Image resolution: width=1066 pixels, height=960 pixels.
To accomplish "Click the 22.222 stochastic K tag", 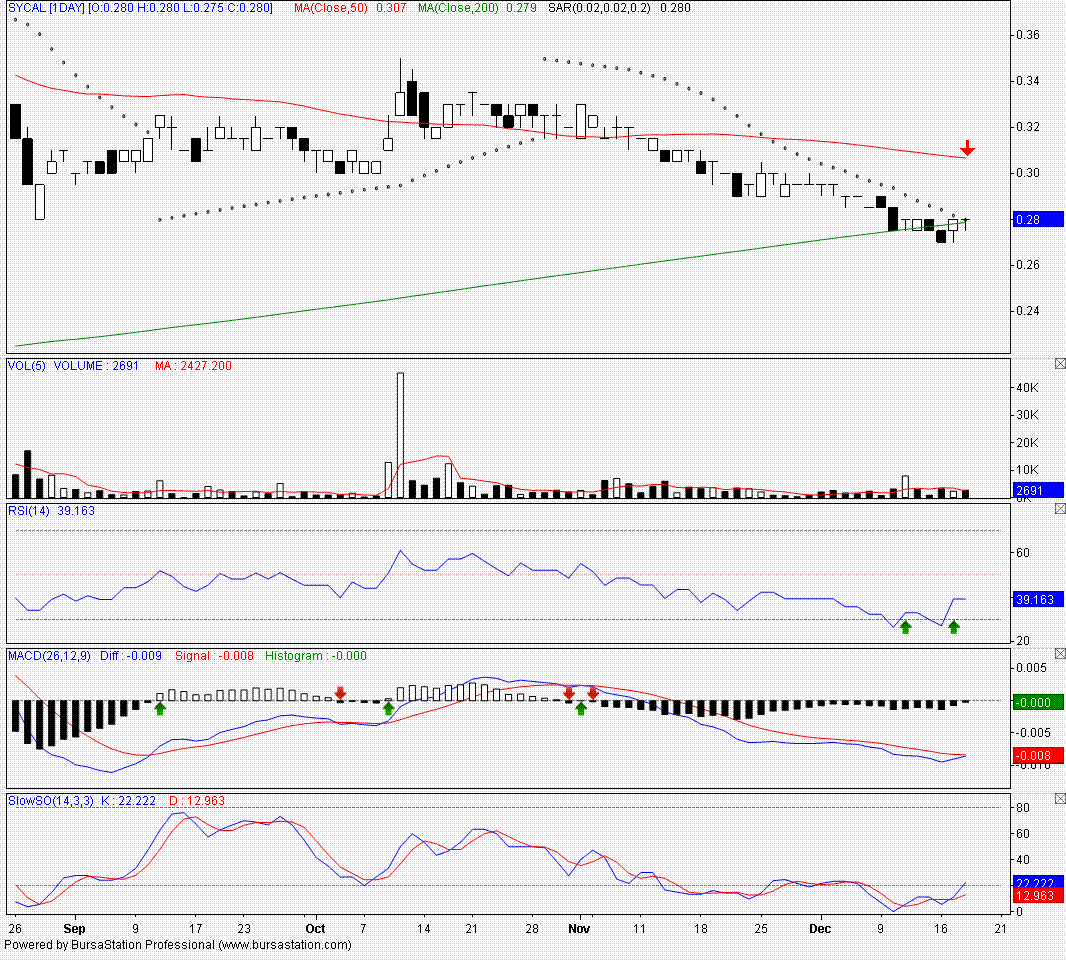I will click(1037, 882).
